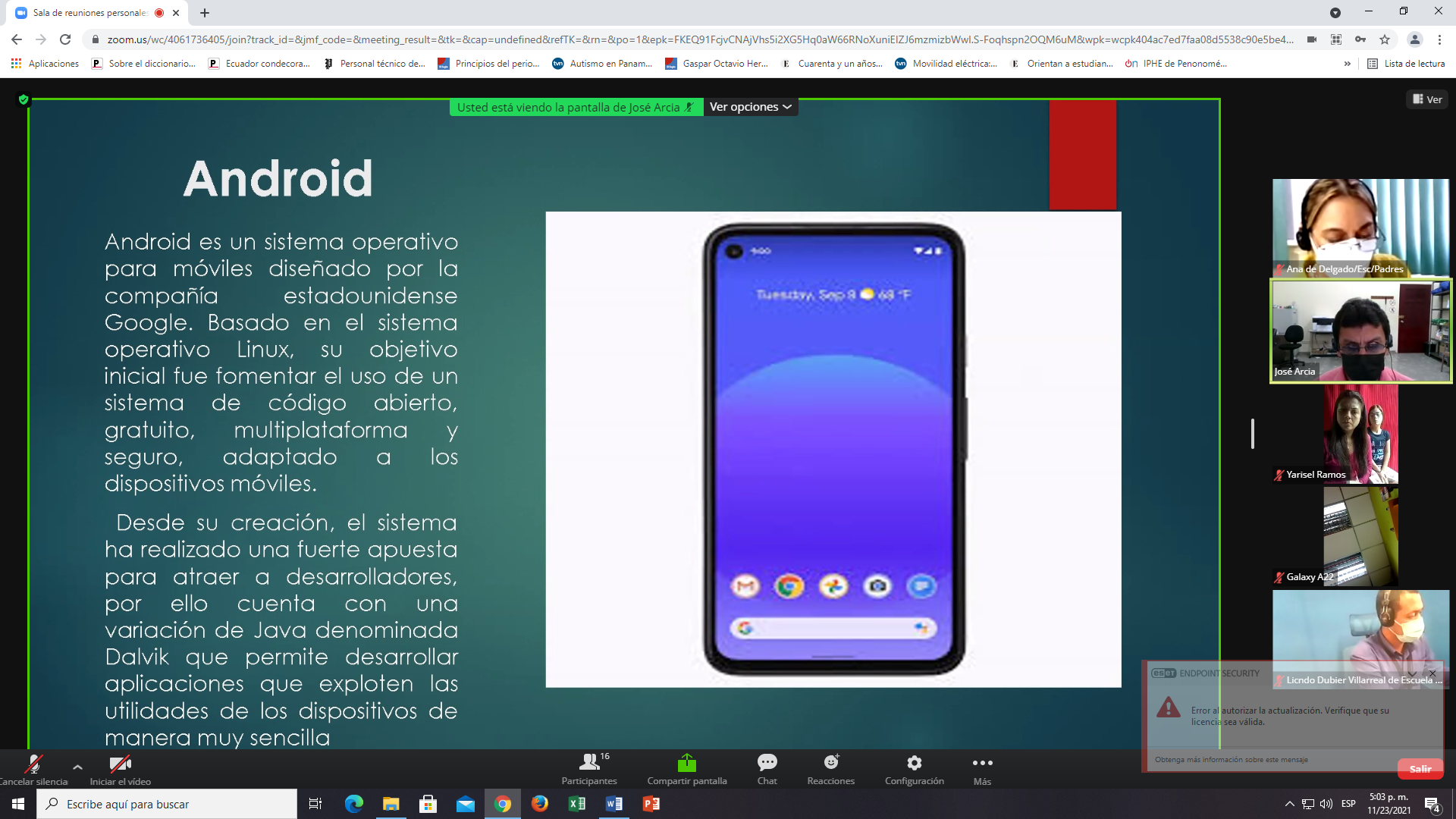Open saved passwords key icon
1456x819 pixels.
point(1360,39)
